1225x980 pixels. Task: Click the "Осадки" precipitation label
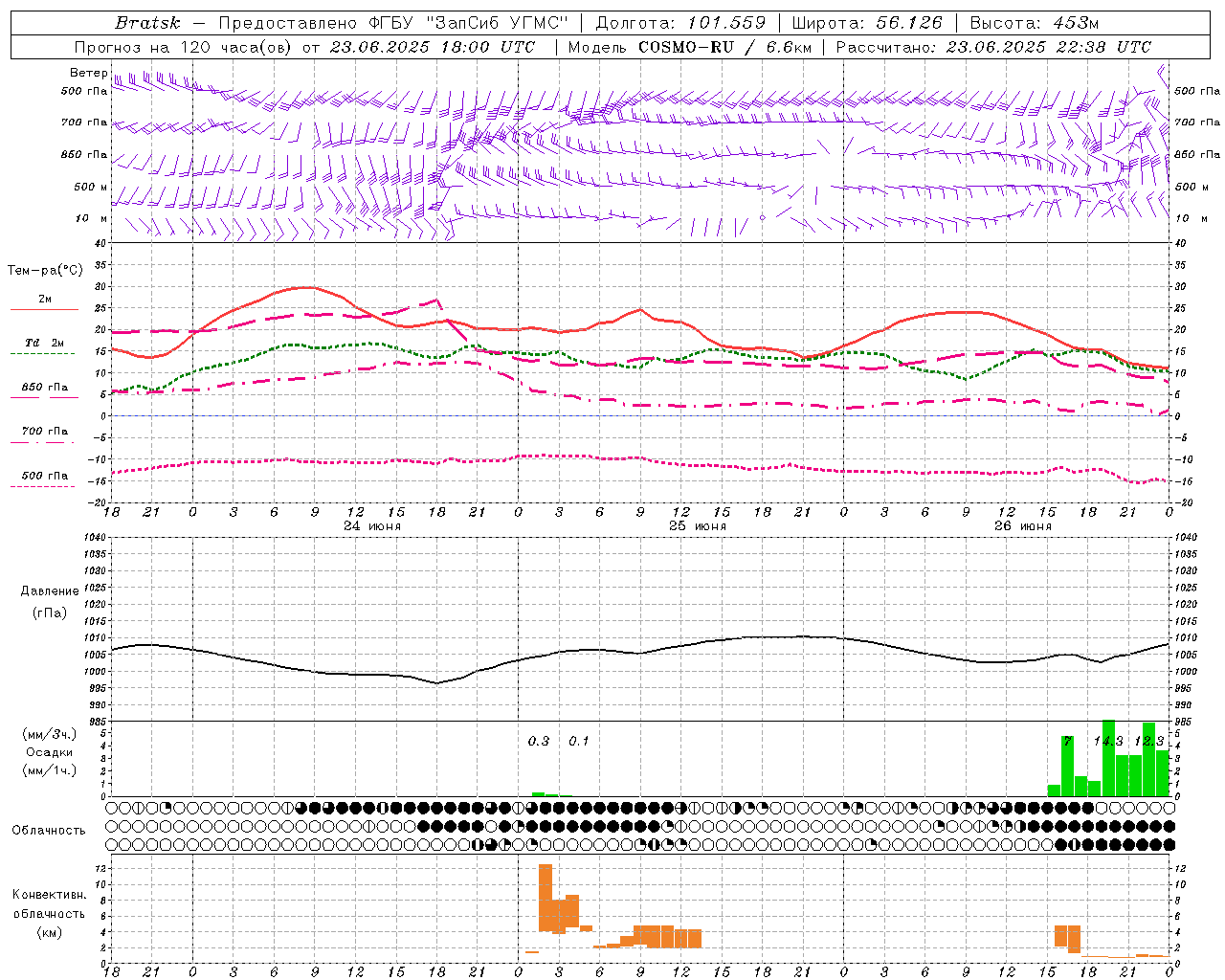pyautogui.click(x=50, y=752)
